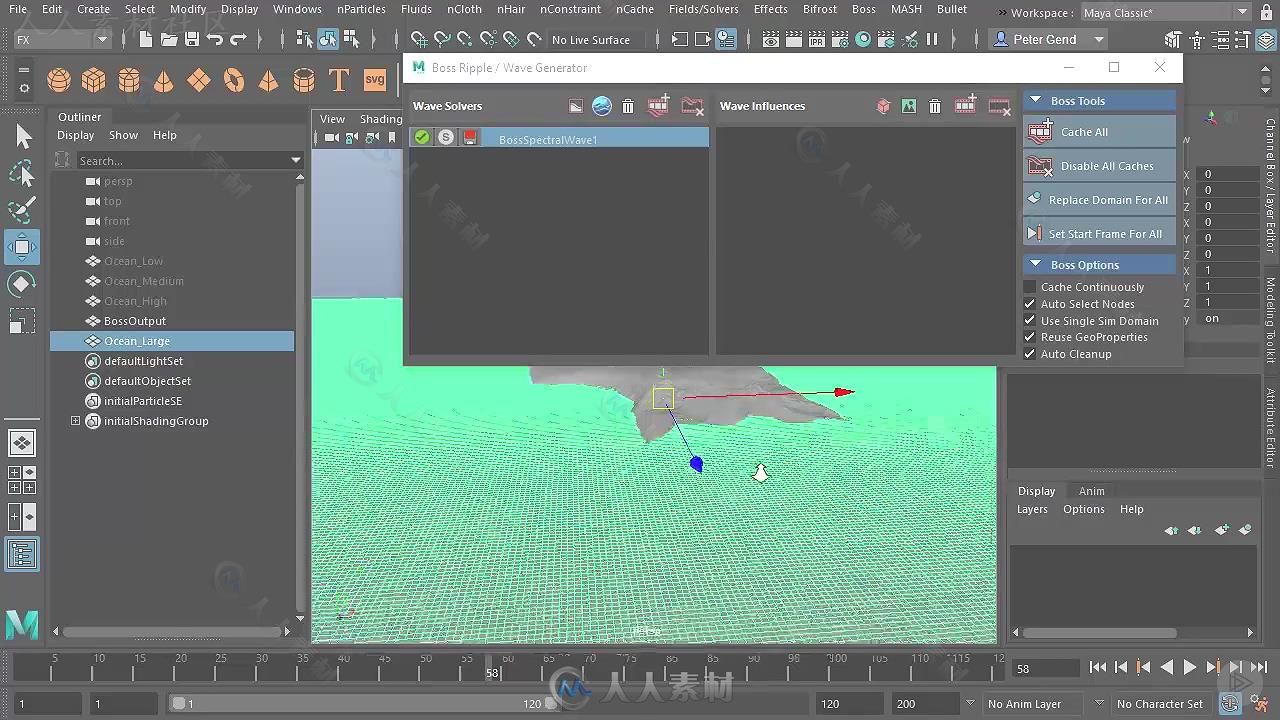Screen dimensions: 1280x720
Task: Open the Boss menu
Action: click(x=864, y=9)
